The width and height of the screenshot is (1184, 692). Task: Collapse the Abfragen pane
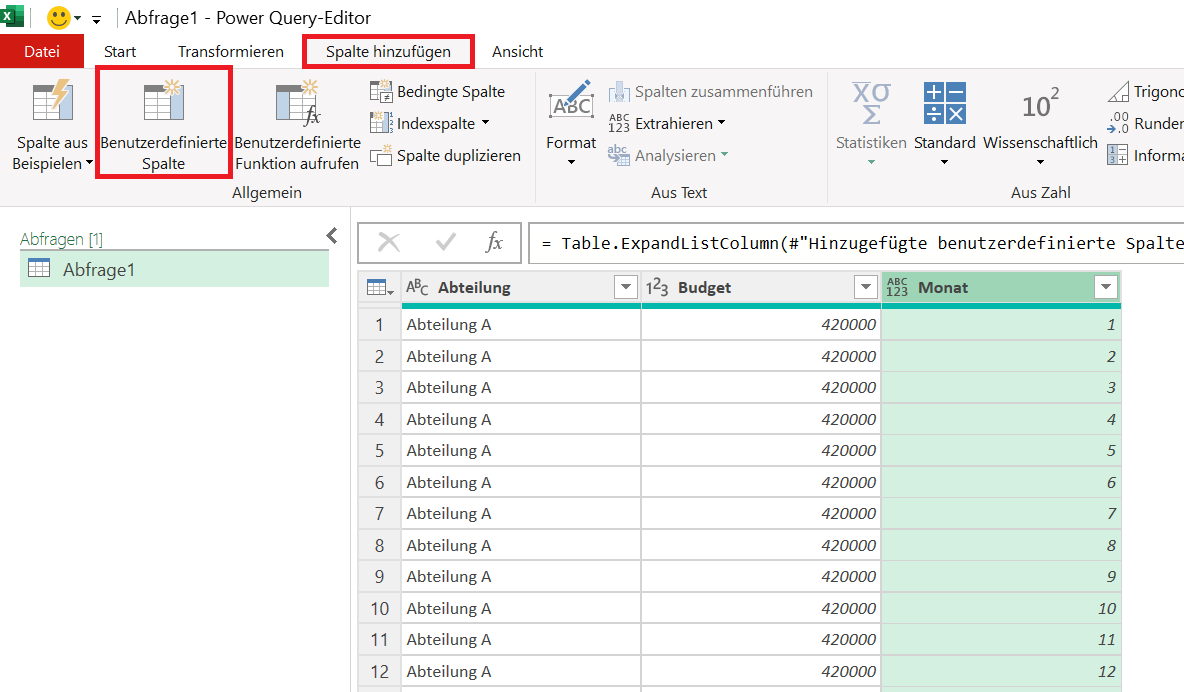pos(332,236)
